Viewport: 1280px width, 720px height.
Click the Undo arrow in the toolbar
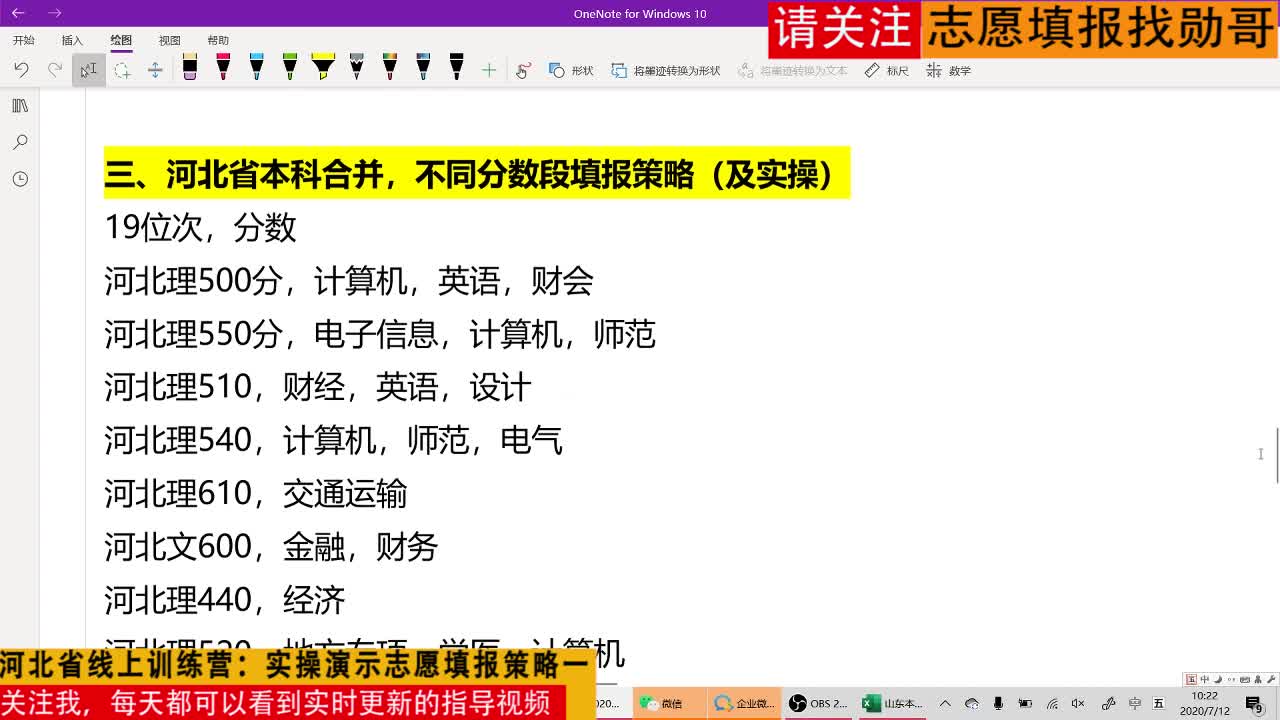(21, 70)
